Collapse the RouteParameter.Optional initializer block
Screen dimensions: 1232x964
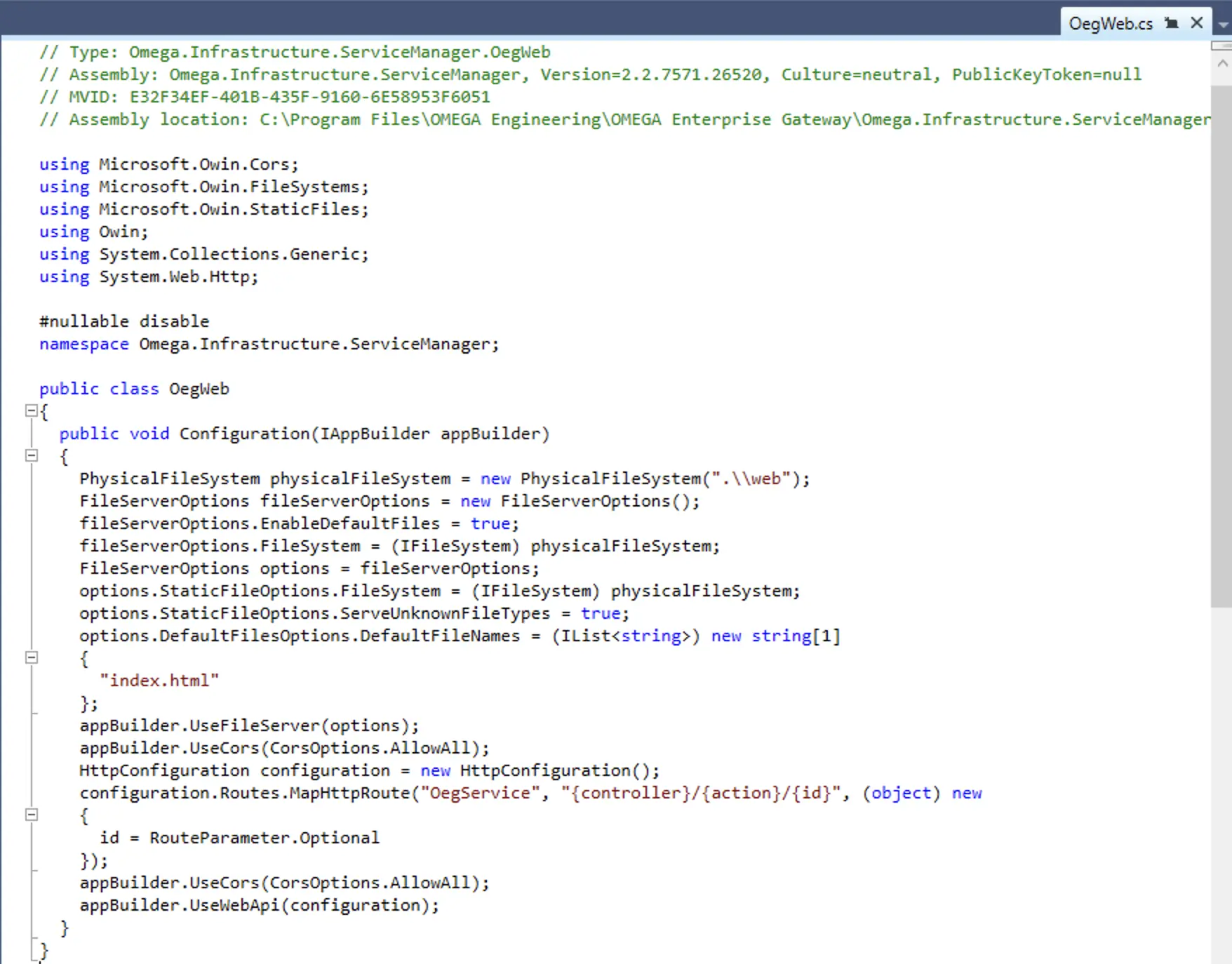pos(32,815)
